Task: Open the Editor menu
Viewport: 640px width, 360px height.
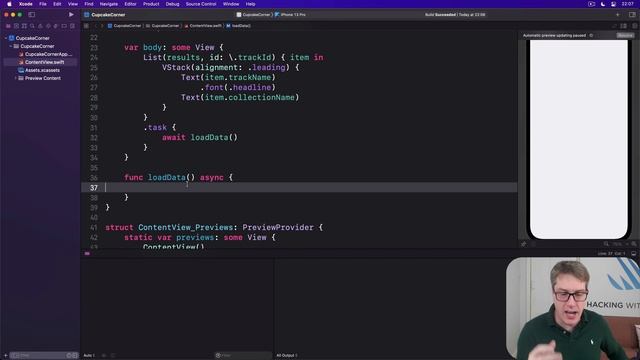Action: [130, 4]
